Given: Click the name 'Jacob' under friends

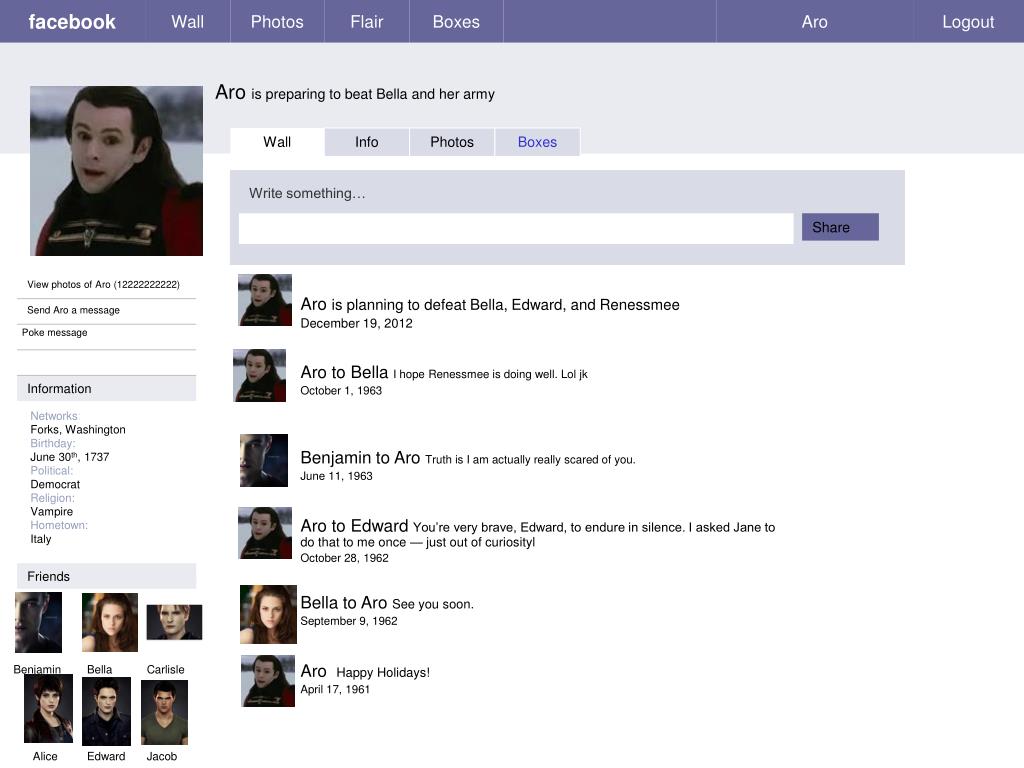Looking at the screenshot, I should [161, 756].
